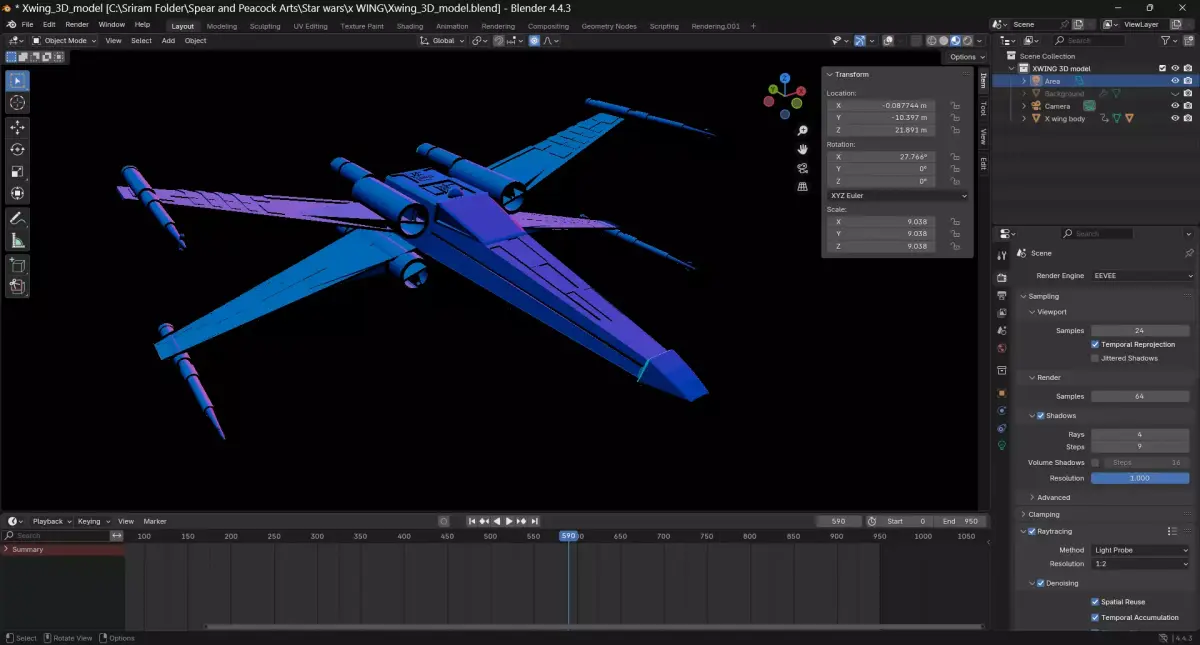Toggle the Raytracing checkbox
Screen dimensions: 1200x645
pos(1032,531)
